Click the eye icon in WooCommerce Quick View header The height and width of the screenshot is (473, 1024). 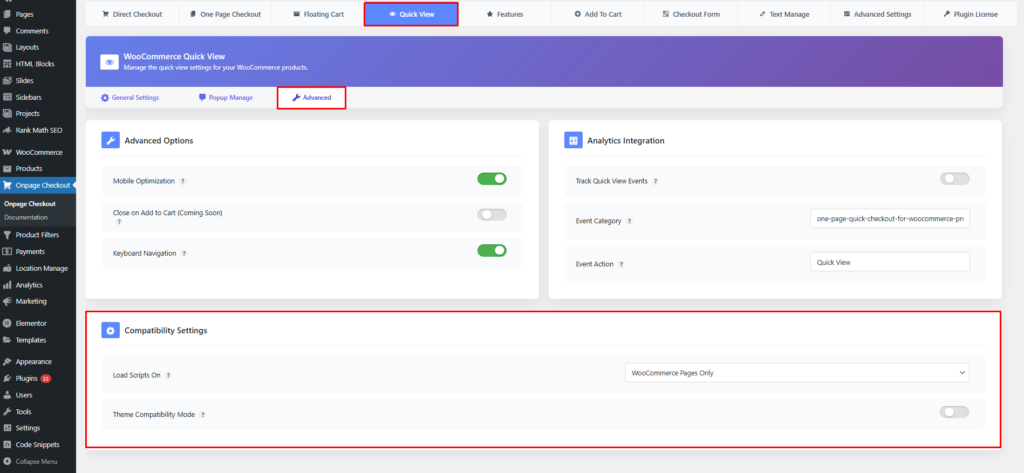109,61
